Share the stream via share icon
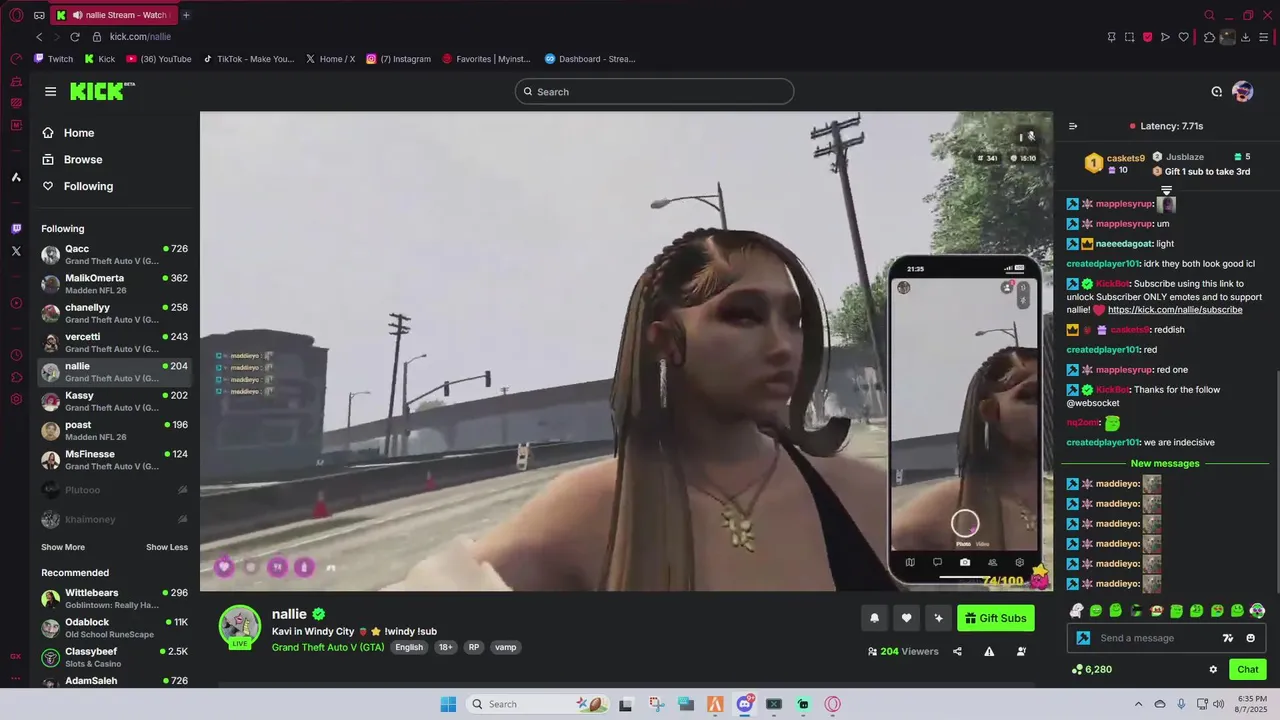 click(957, 651)
